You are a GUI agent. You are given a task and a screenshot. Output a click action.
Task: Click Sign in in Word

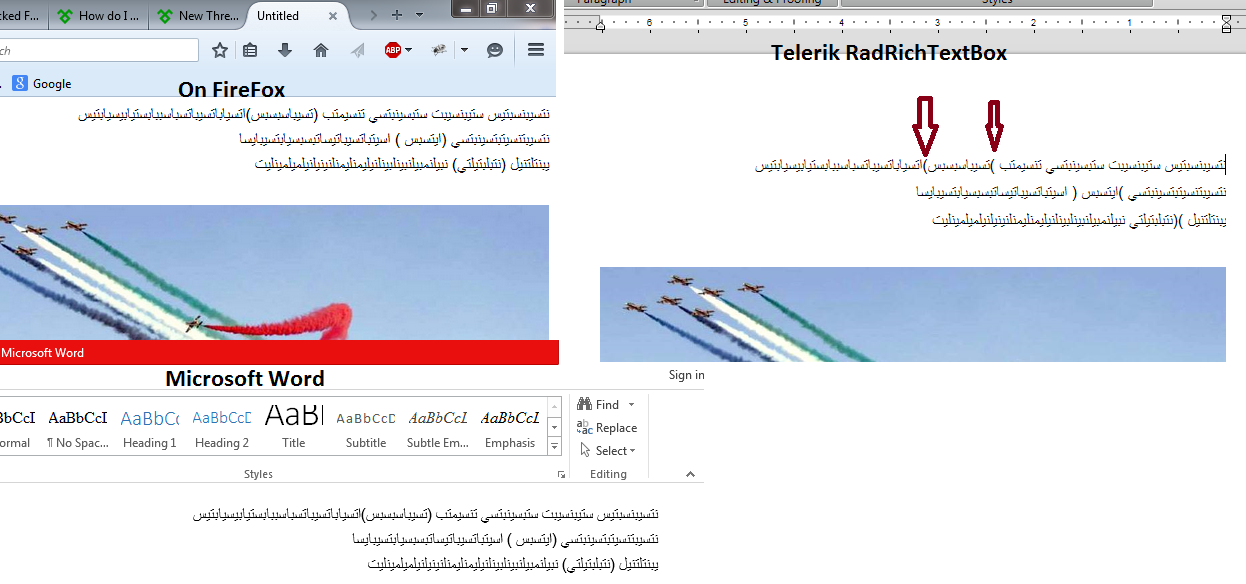(686, 375)
